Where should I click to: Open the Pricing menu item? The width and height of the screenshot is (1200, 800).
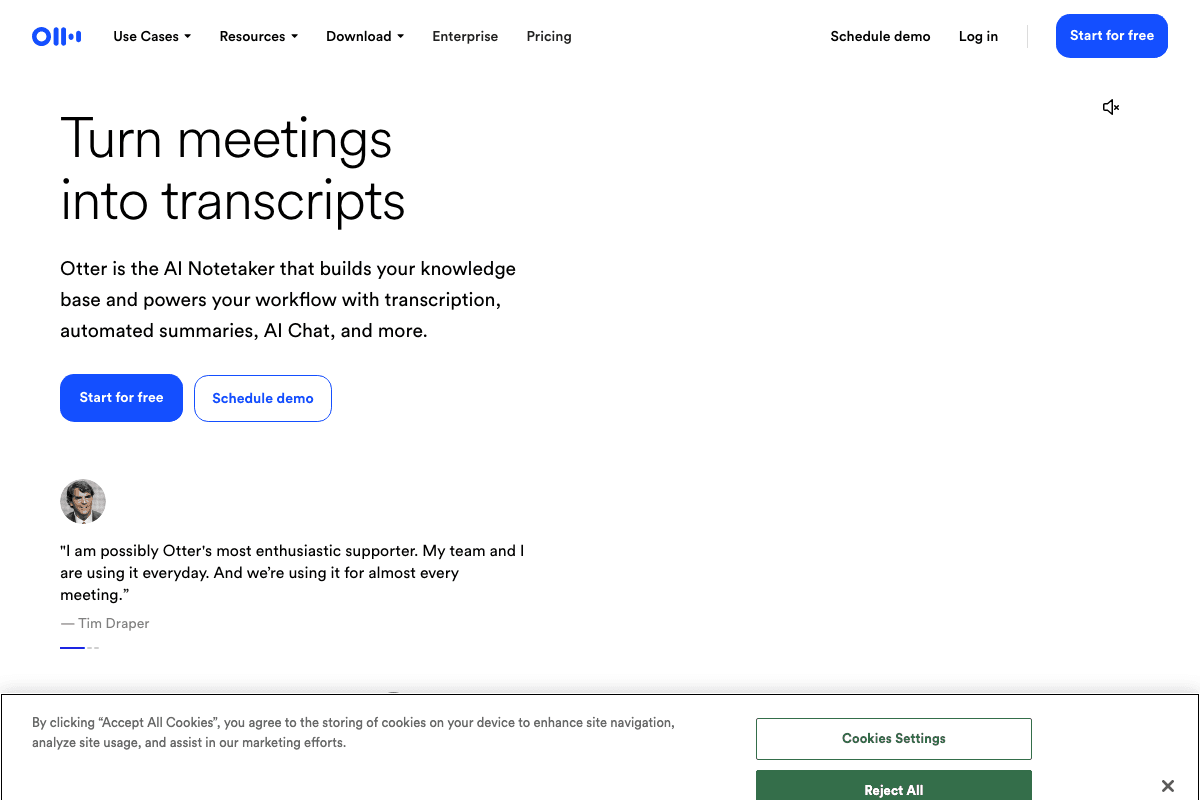pos(549,37)
